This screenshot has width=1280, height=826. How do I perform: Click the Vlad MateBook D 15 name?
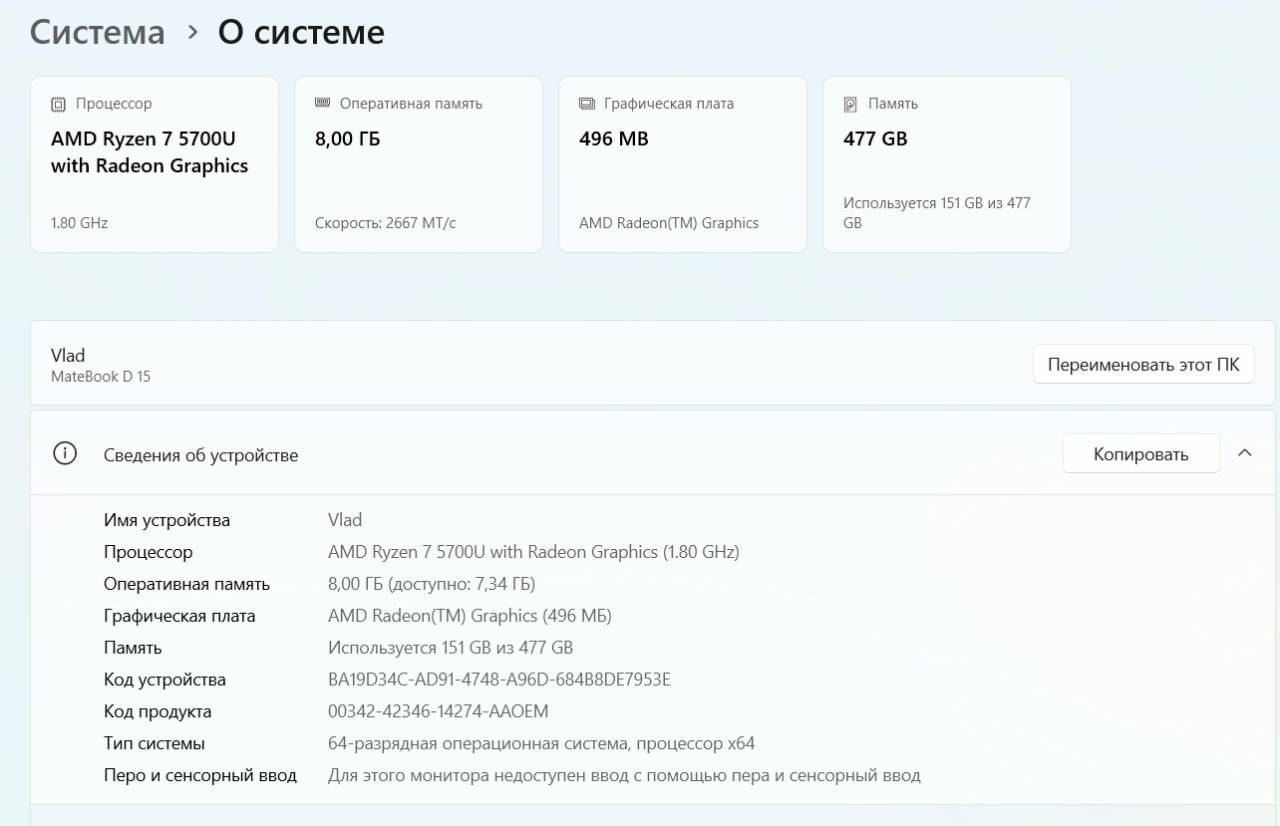(101, 365)
